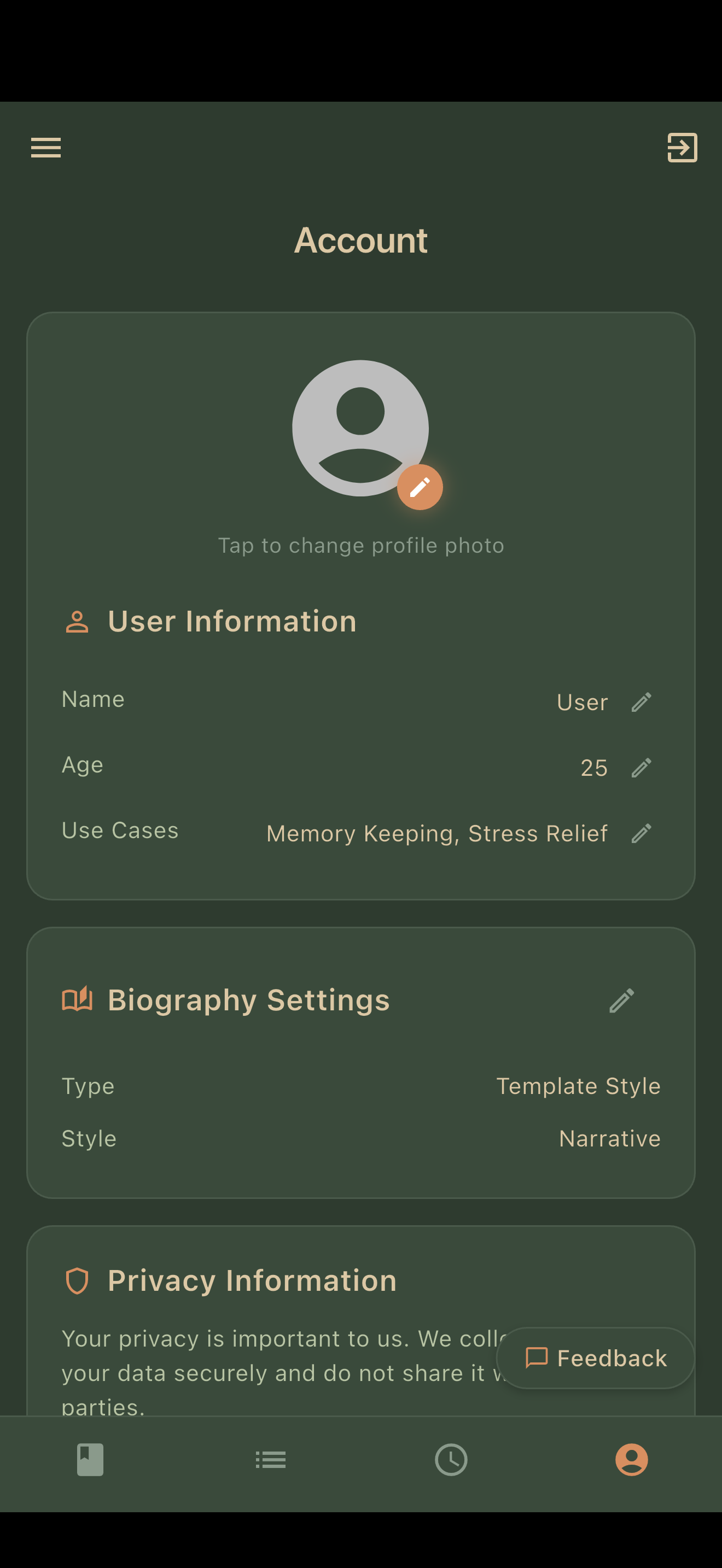
Task: Tap the Privacy Information shield icon
Action: click(77, 1279)
